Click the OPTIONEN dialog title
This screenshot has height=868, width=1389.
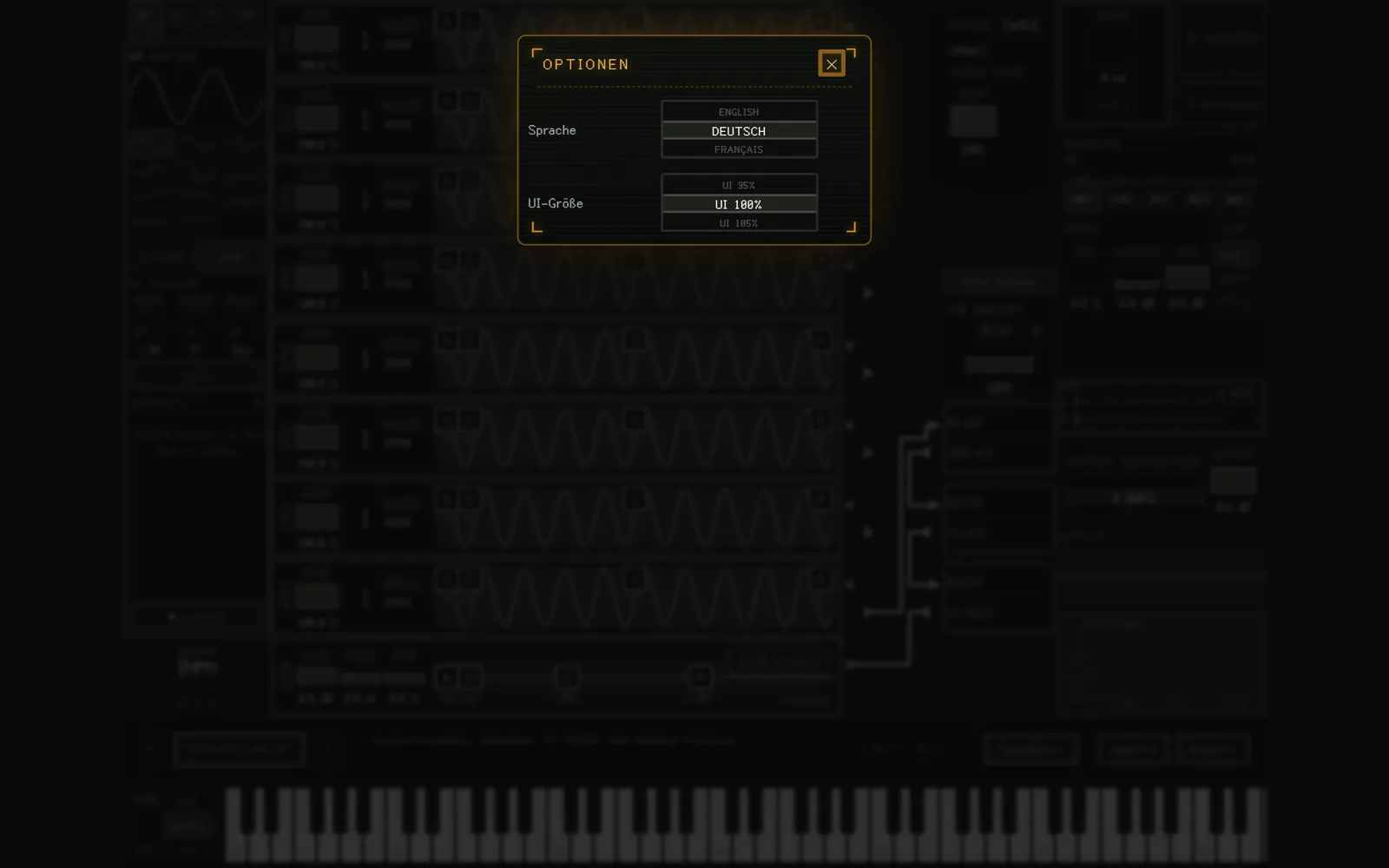[586, 64]
